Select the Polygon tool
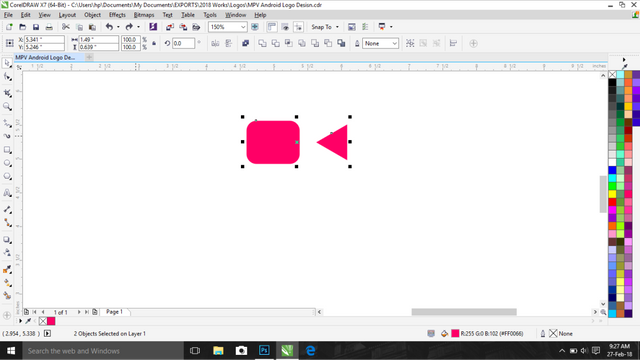The width and height of the screenshot is (640, 360). click(7, 176)
